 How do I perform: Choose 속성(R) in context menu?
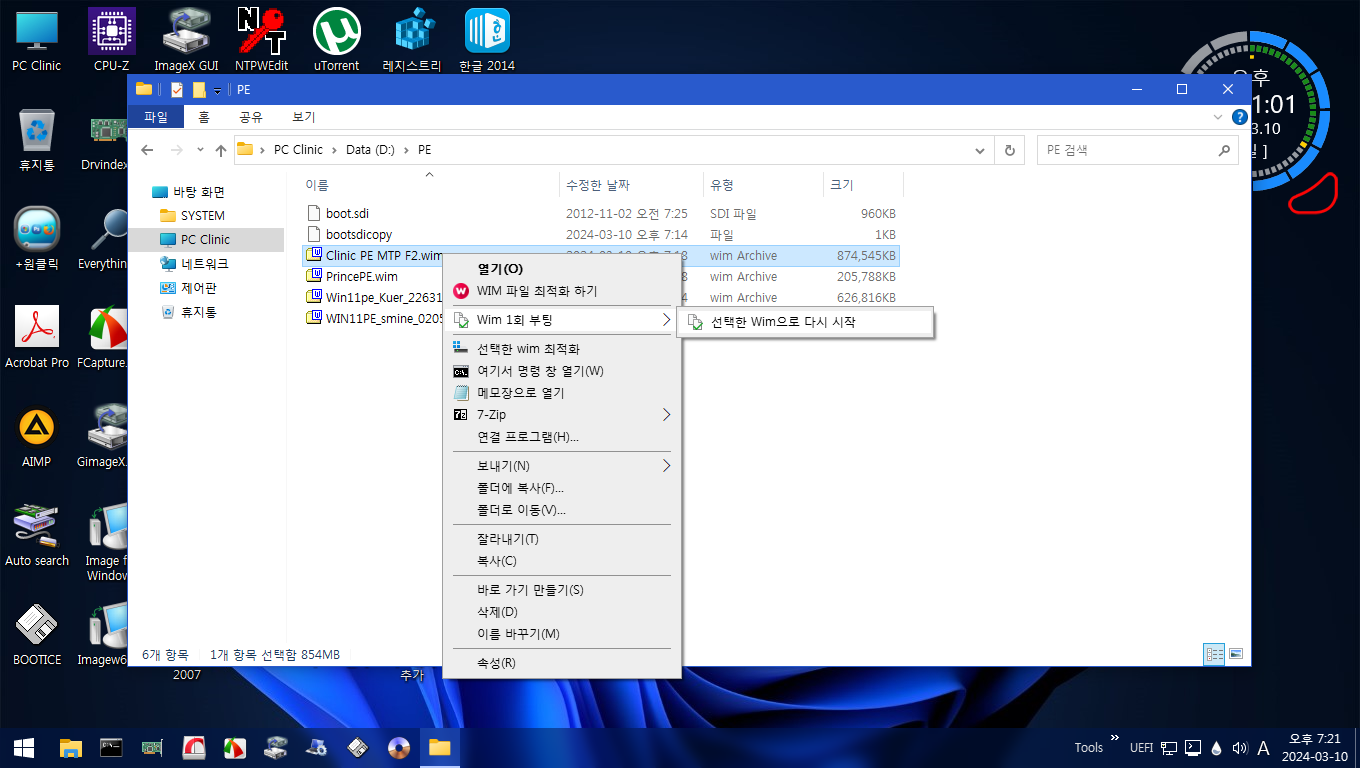(561, 663)
